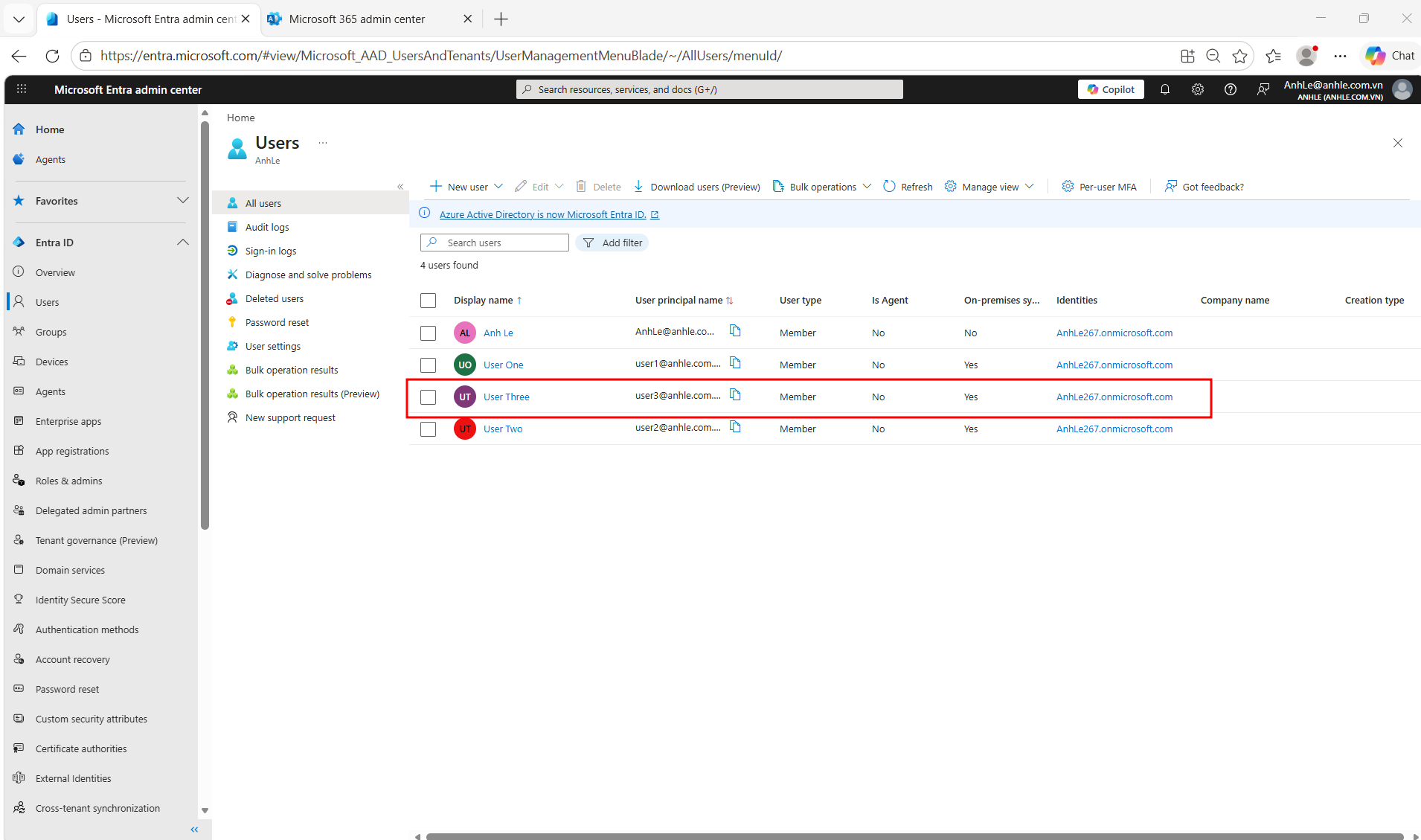Click Download users (Preview) button

pyautogui.click(x=697, y=187)
